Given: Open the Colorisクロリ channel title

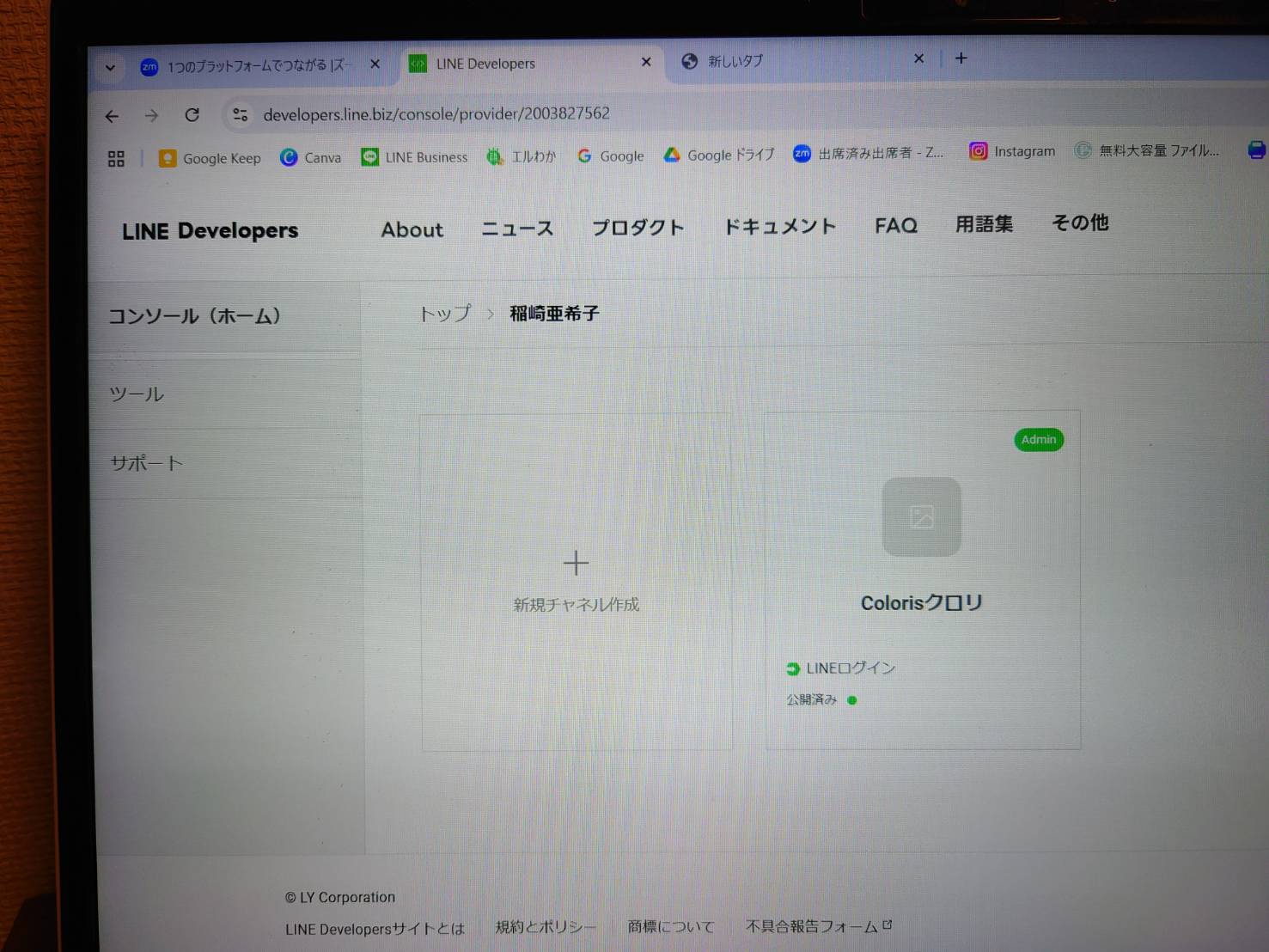Looking at the screenshot, I should pos(922,603).
